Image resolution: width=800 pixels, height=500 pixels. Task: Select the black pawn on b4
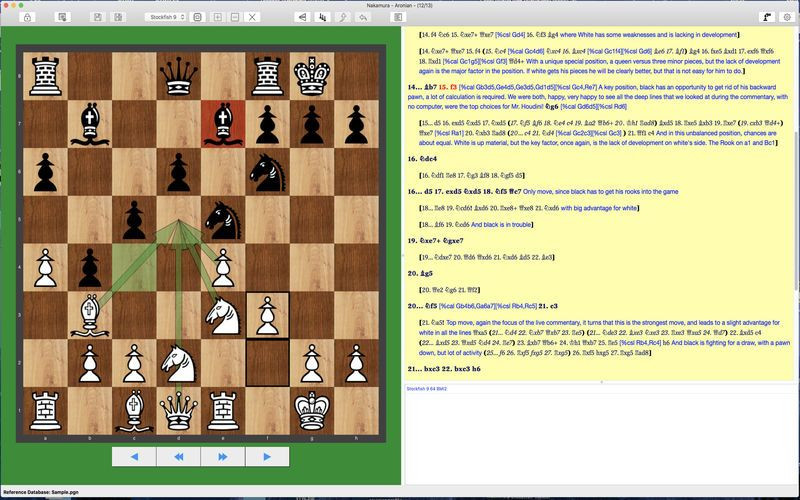pyautogui.click(x=90, y=267)
